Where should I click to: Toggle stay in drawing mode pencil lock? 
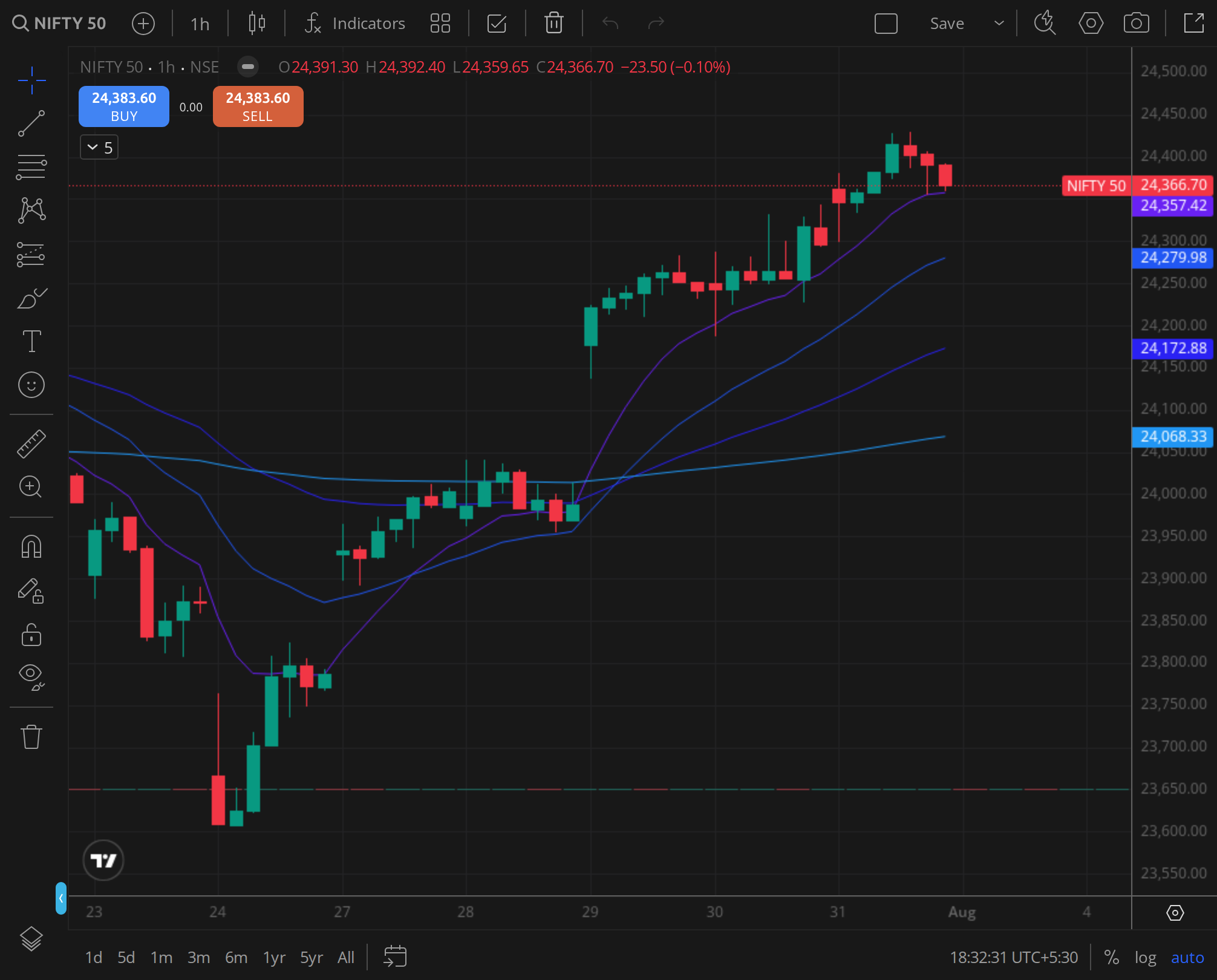click(31, 591)
